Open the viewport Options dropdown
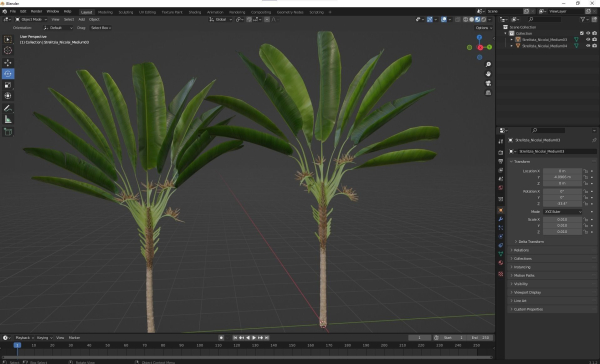This screenshot has height=364, width=600. pyautogui.click(x=484, y=28)
